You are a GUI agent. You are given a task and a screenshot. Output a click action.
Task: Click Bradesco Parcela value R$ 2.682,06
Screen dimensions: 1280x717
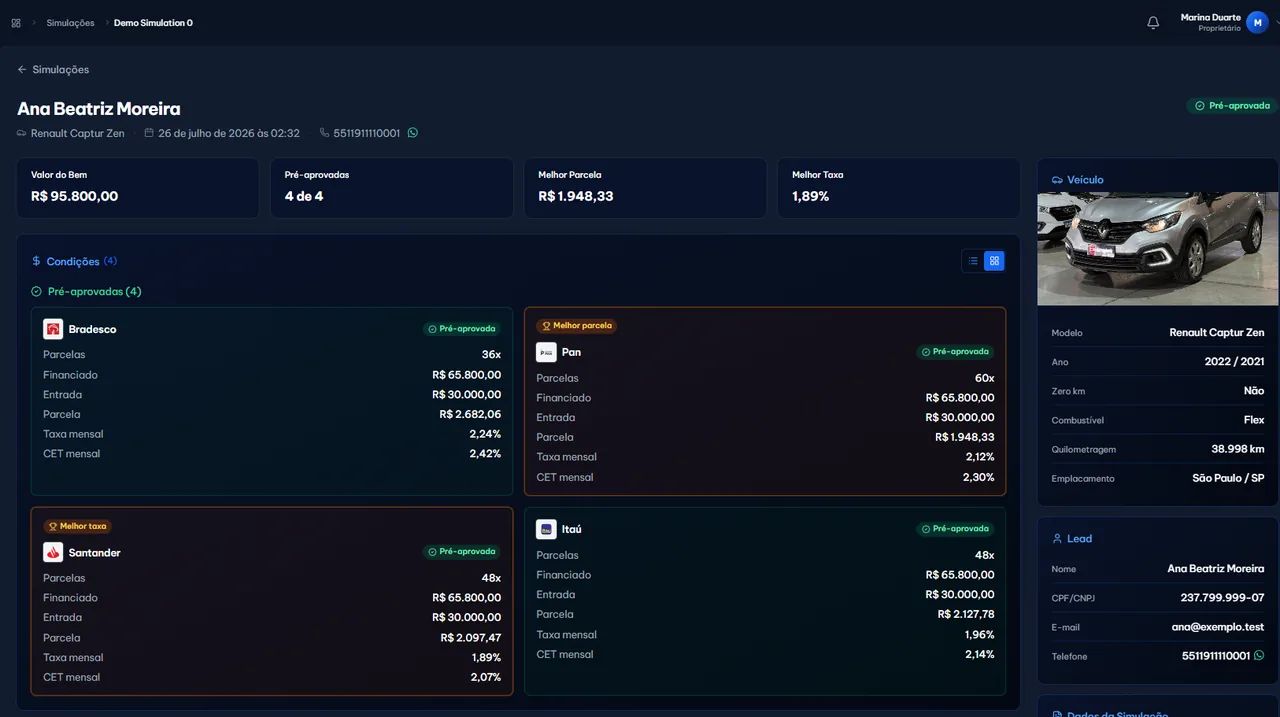470,414
